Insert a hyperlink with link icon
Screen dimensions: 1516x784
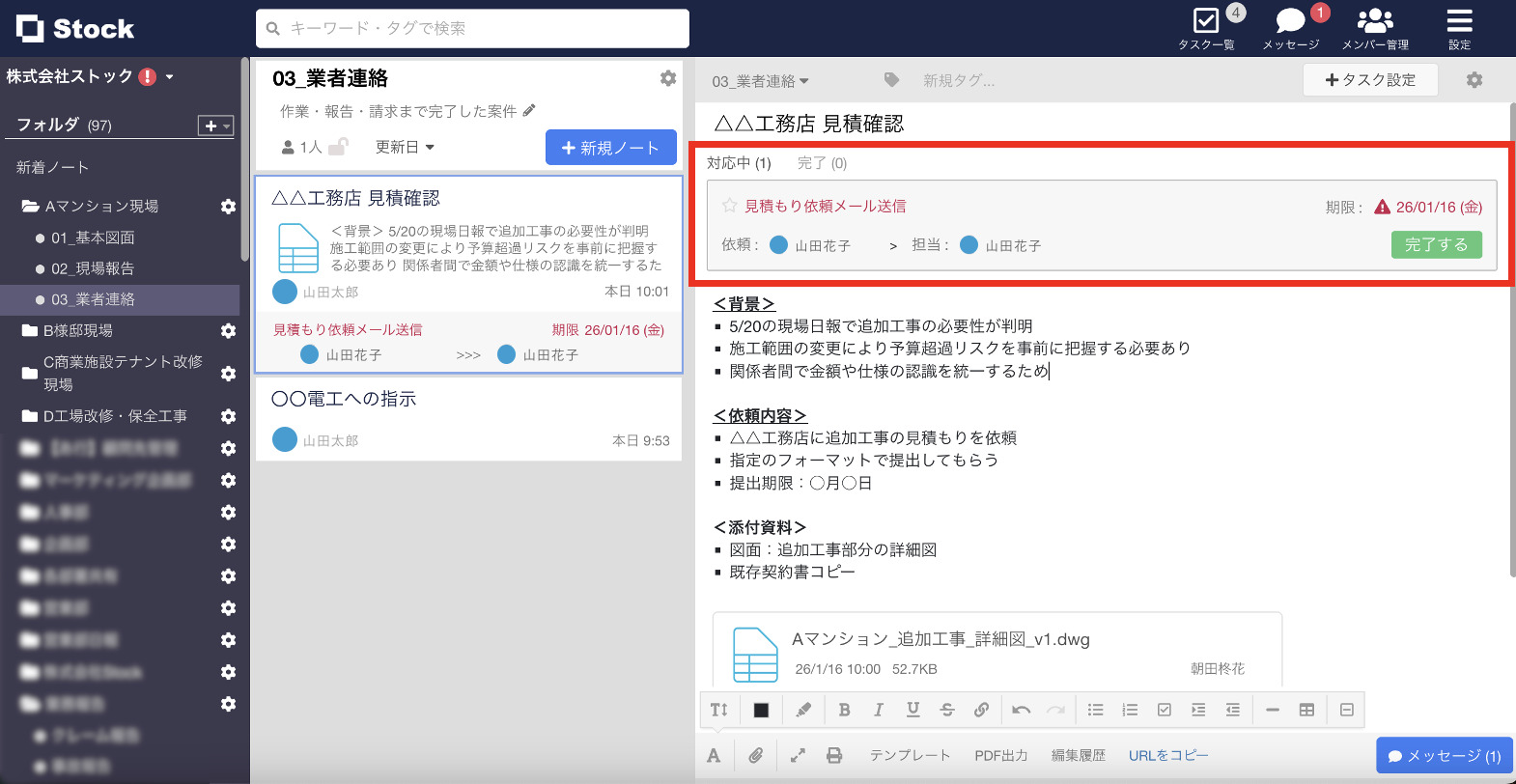point(981,710)
